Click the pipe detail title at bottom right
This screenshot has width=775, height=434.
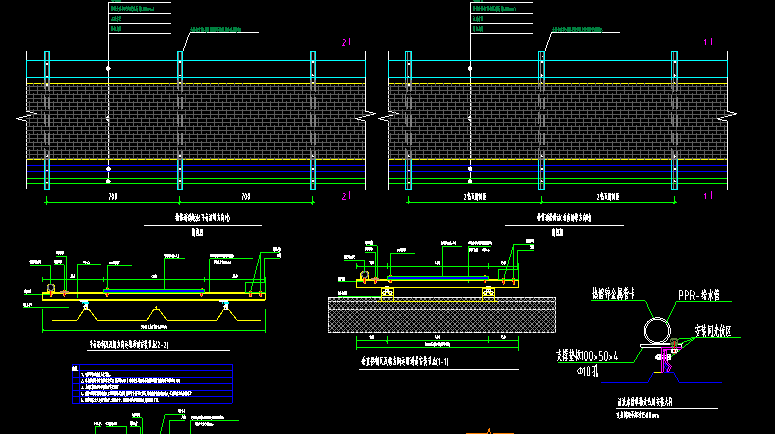643,402
